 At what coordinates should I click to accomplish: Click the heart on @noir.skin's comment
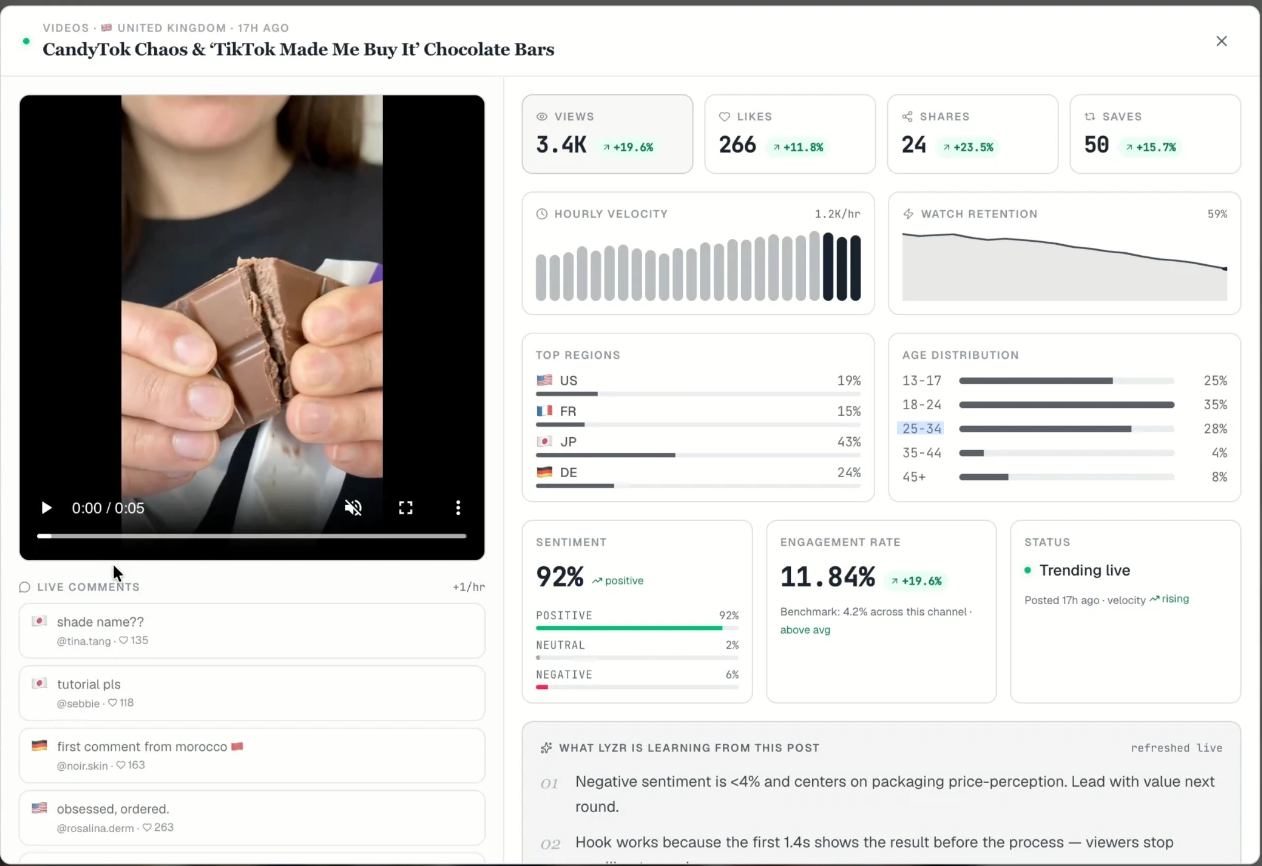click(x=121, y=765)
